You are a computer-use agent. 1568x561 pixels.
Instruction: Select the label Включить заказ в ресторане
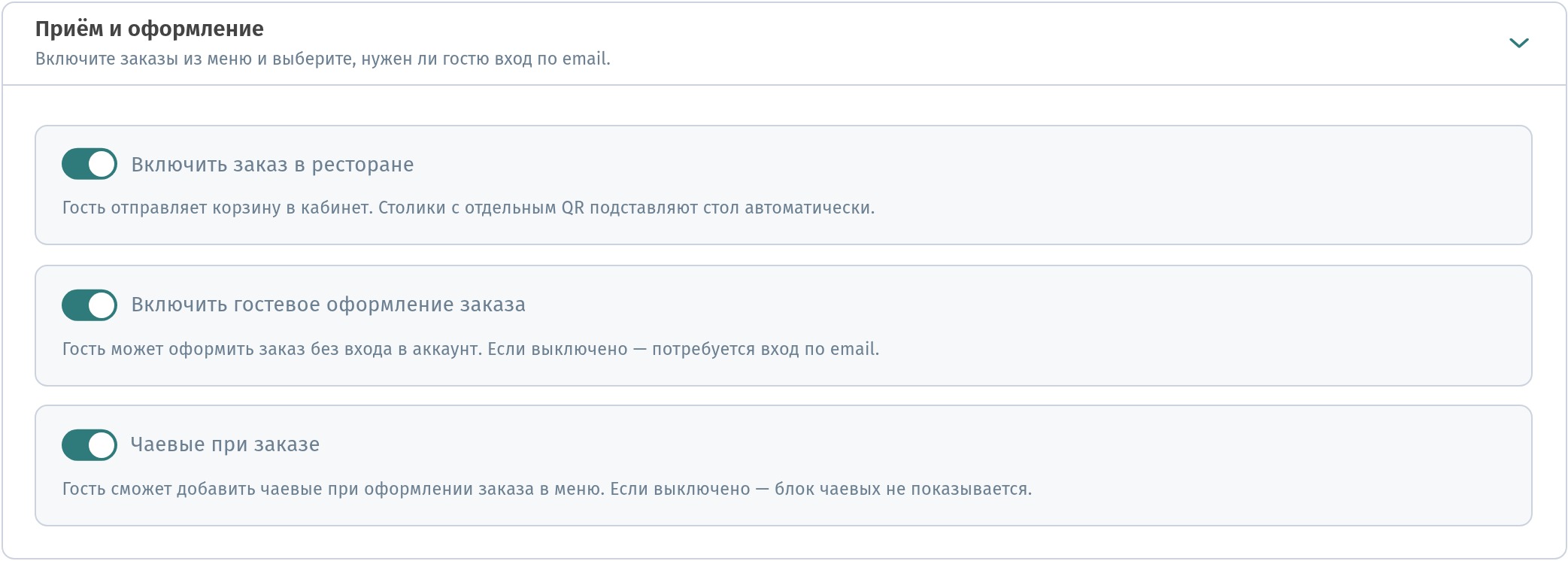(272, 165)
